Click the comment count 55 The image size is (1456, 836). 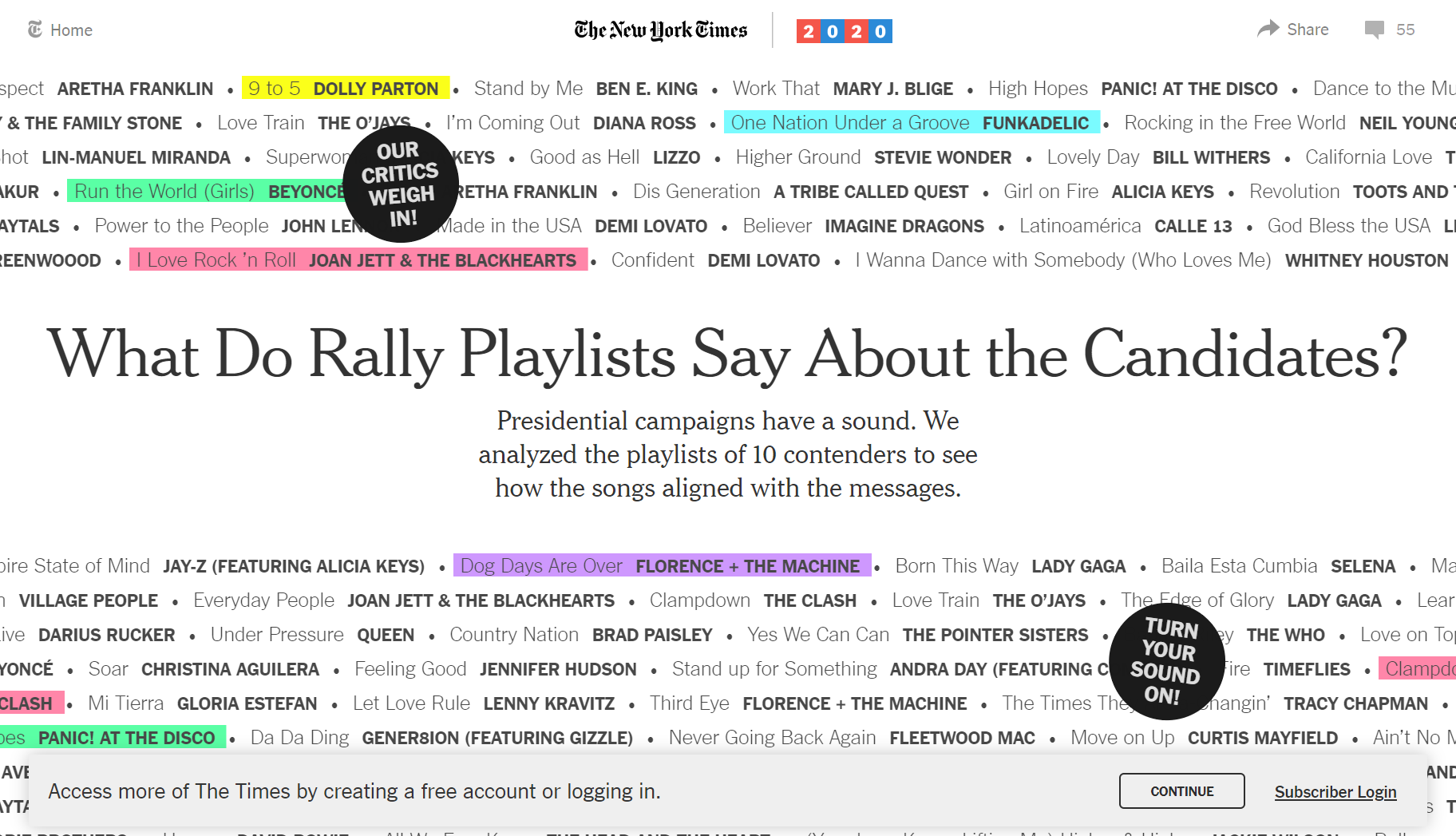1405,30
